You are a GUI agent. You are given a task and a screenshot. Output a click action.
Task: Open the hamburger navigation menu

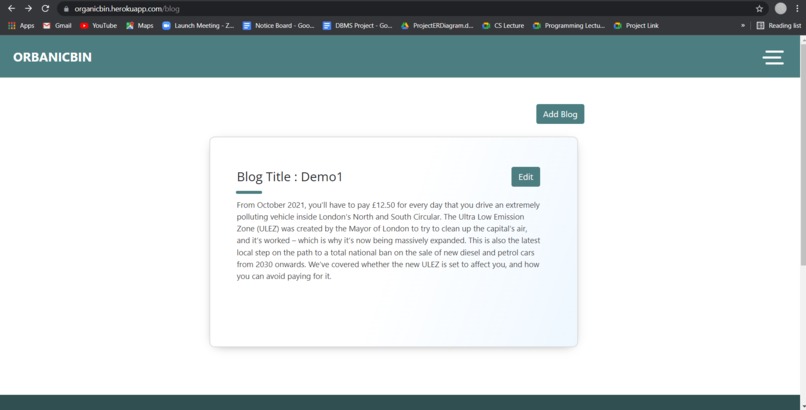point(773,57)
